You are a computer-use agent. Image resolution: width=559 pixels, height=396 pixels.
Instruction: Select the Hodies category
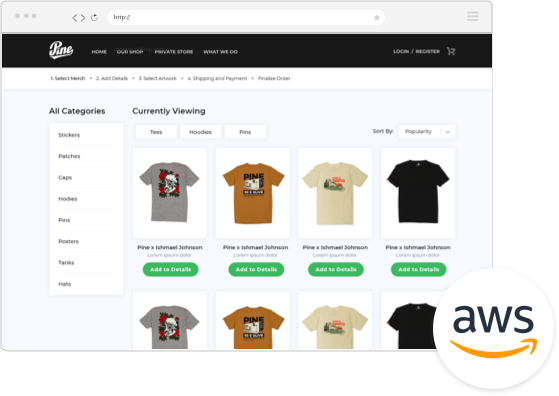coord(68,199)
